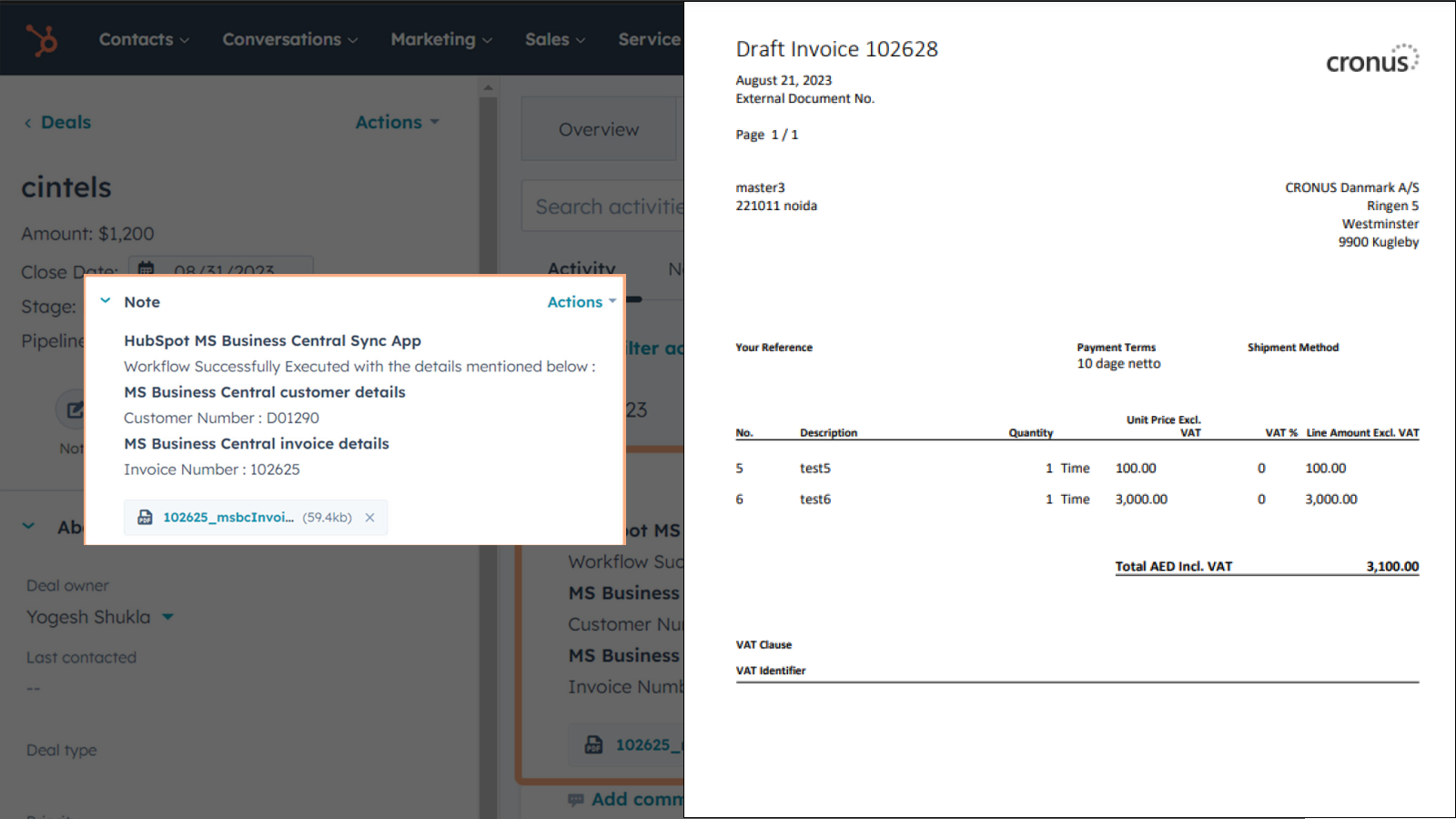
Task: Open the Actions dropdown on the Note card
Action: click(x=581, y=301)
